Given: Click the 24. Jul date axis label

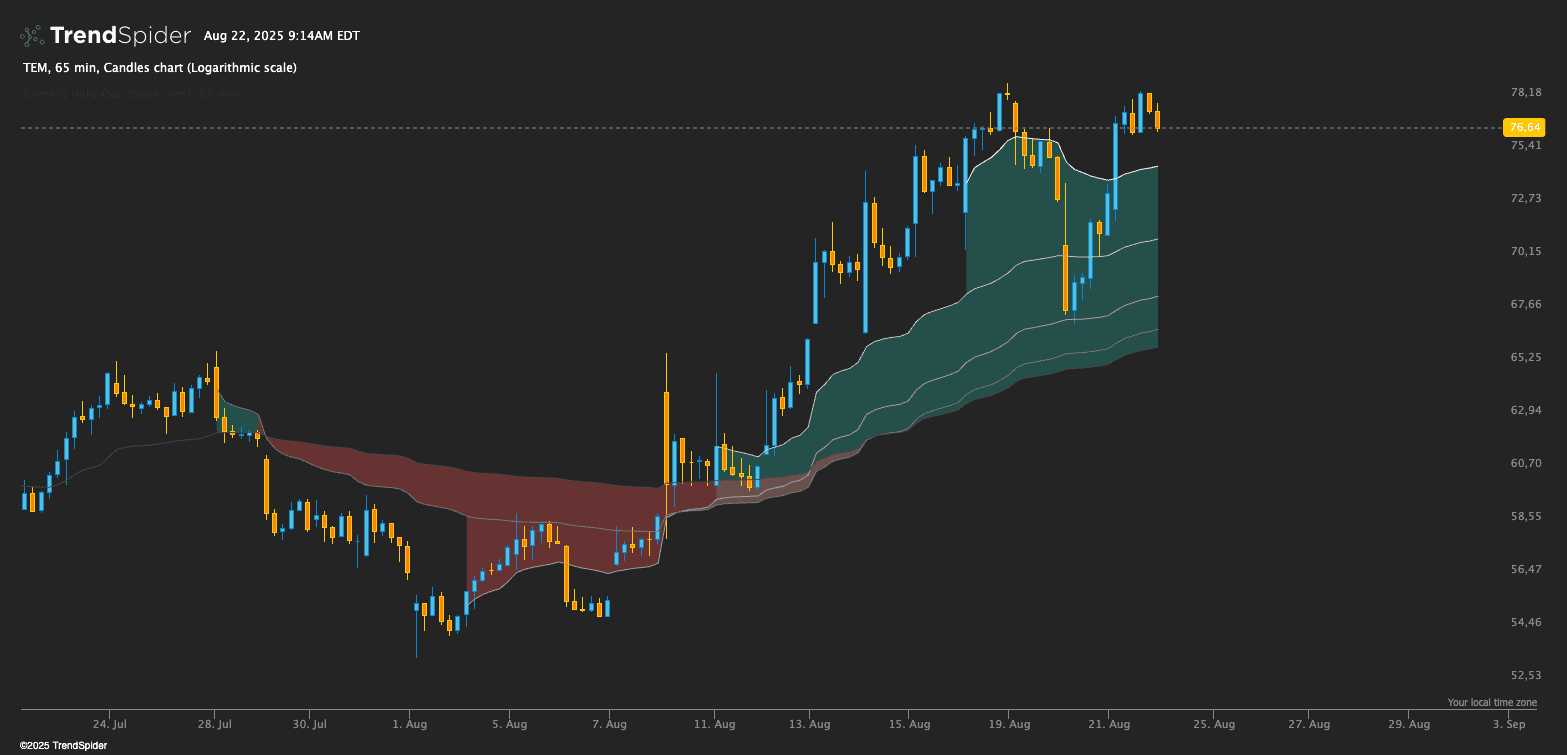Looking at the screenshot, I should (x=109, y=724).
